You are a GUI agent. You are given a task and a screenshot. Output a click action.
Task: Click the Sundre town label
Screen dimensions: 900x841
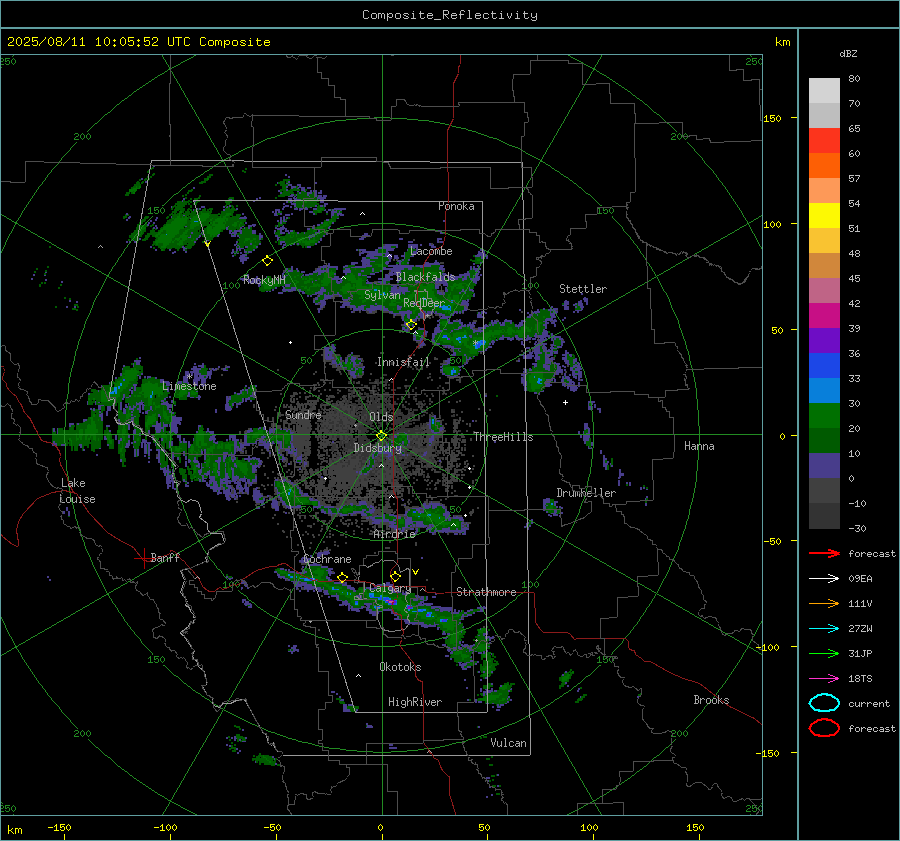pyautogui.click(x=303, y=414)
